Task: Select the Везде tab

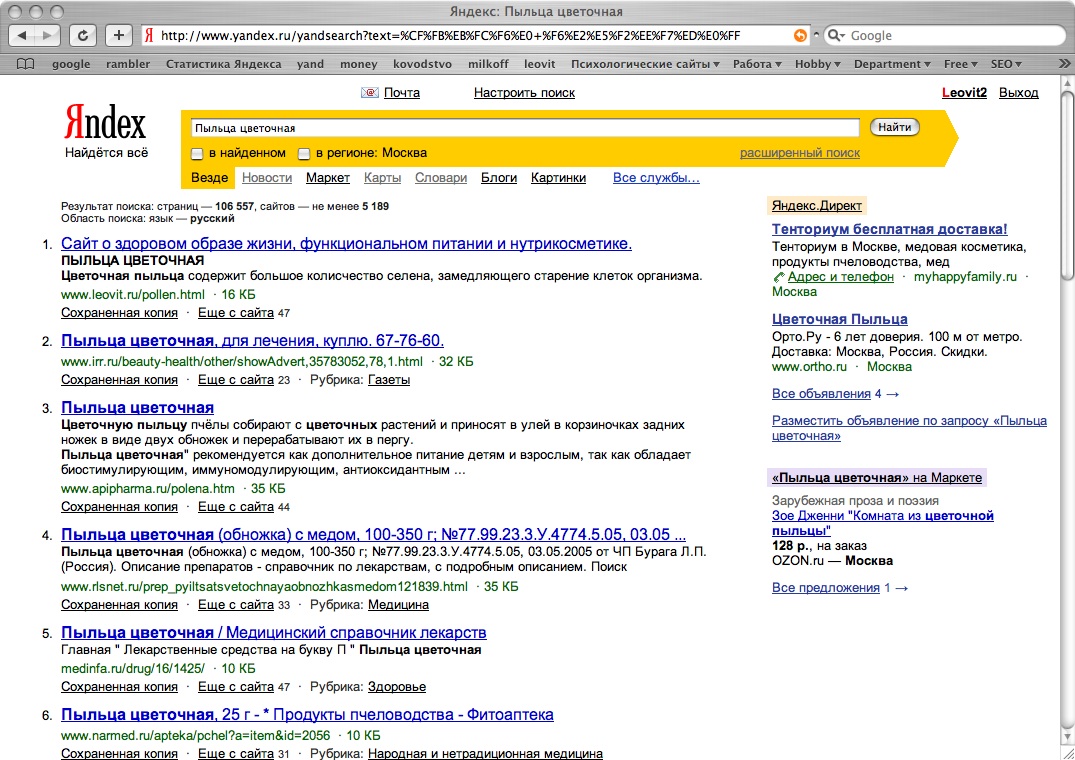Action: tap(209, 177)
